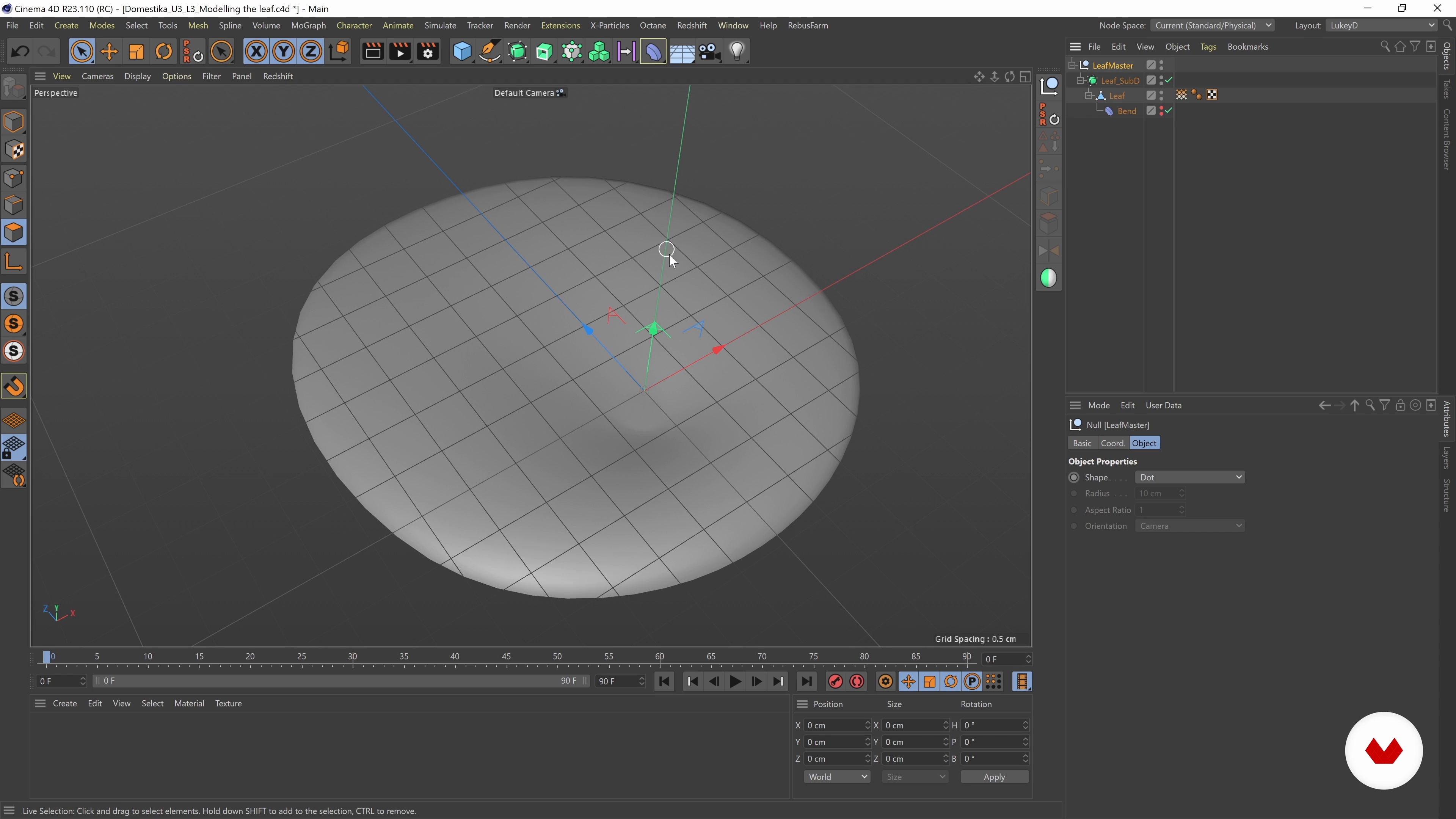Open the Layout dropdown
Screen dimensions: 1456x819
point(1381,25)
